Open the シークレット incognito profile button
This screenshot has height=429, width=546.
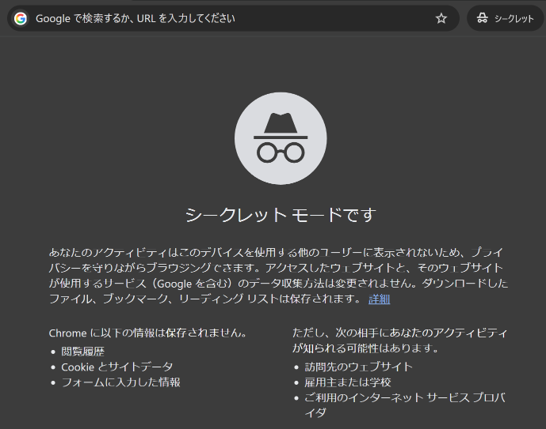(505, 18)
